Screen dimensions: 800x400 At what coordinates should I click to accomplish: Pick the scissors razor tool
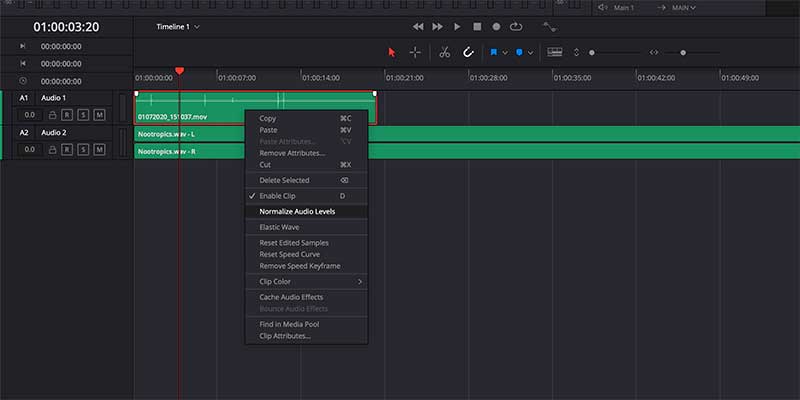444,53
